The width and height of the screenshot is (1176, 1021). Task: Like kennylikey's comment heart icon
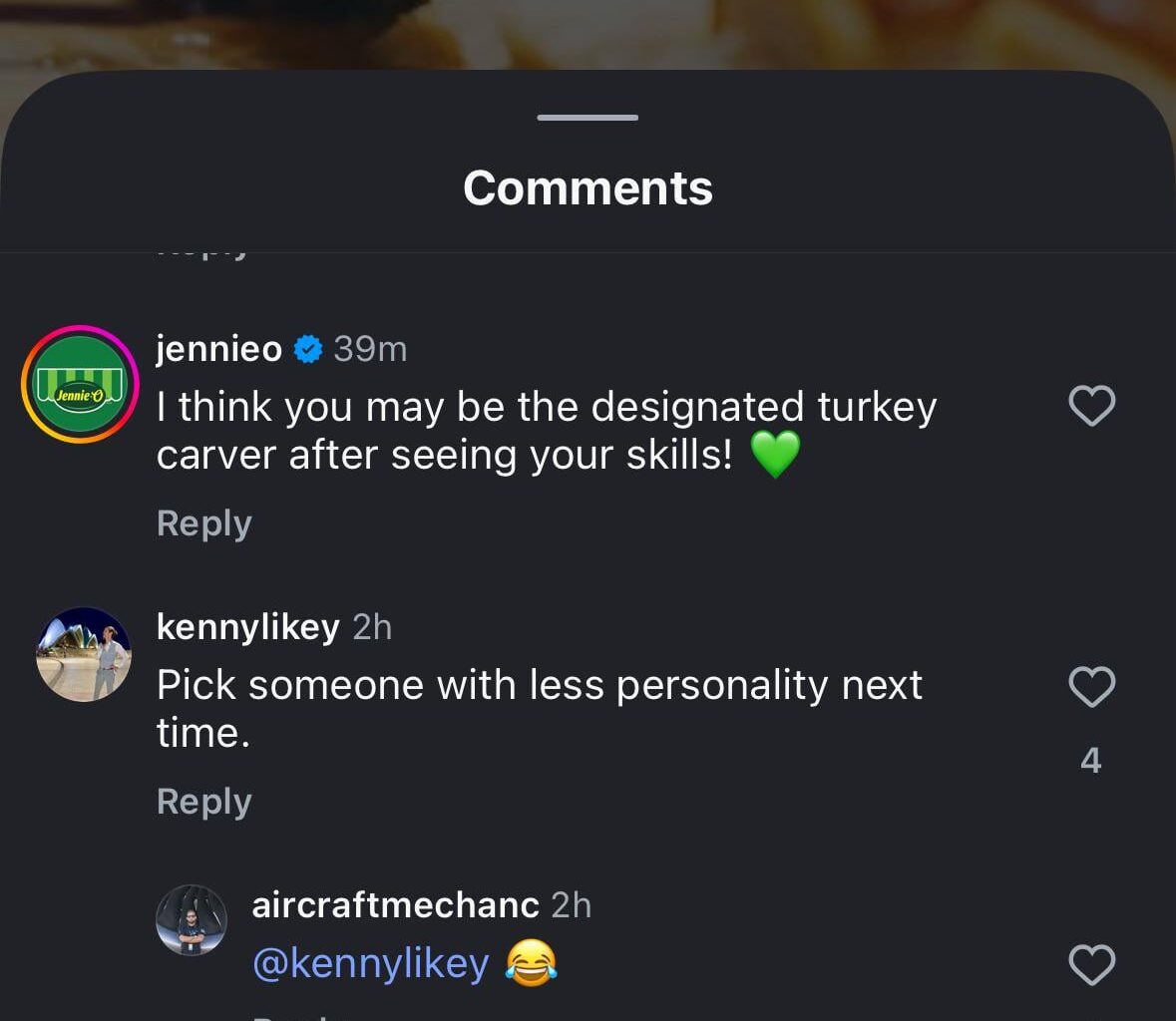click(x=1091, y=687)
